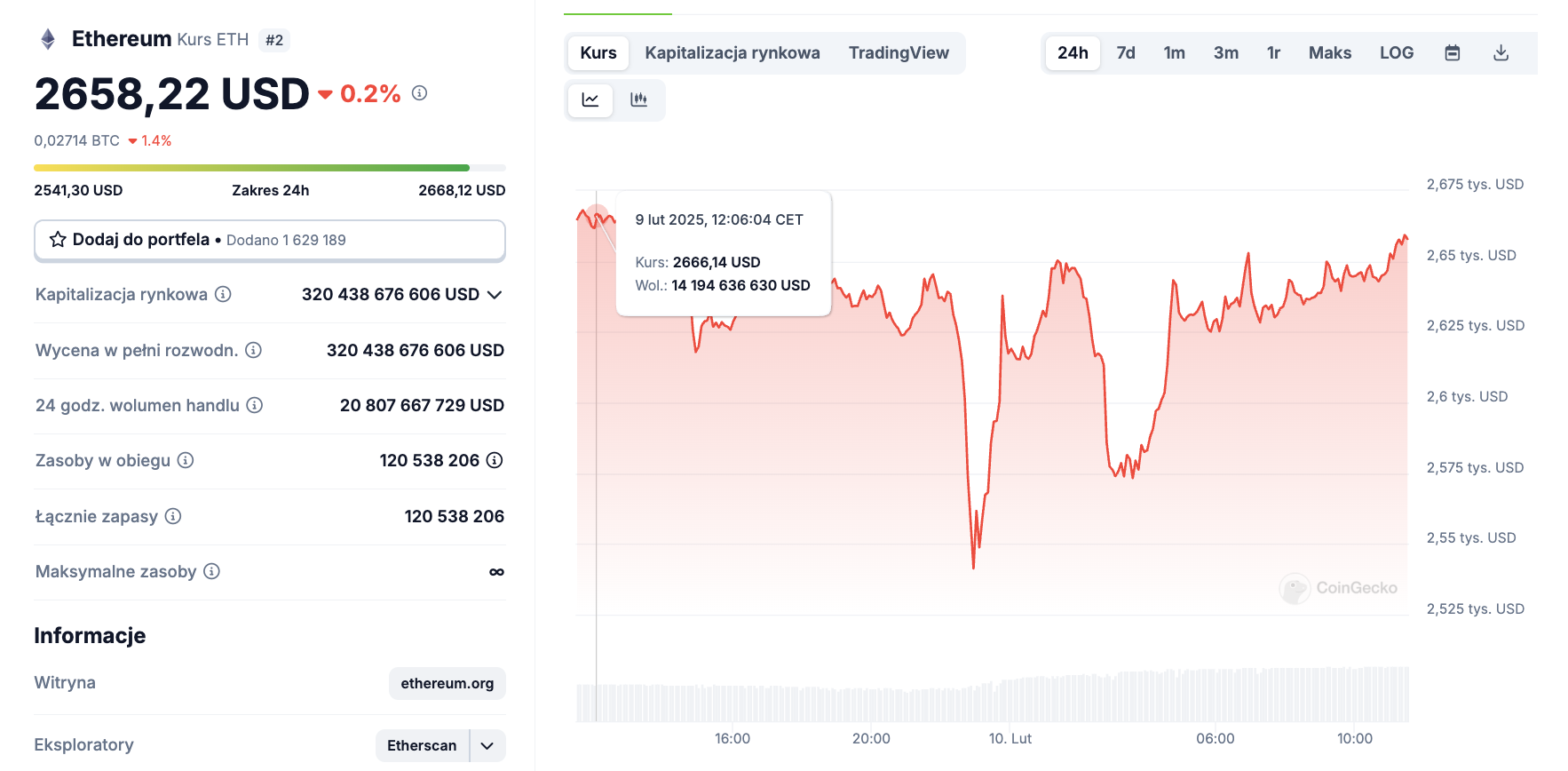Click the 06:00 time axis label
This screenshot has height=771, width=1568.
(1216, 739)
